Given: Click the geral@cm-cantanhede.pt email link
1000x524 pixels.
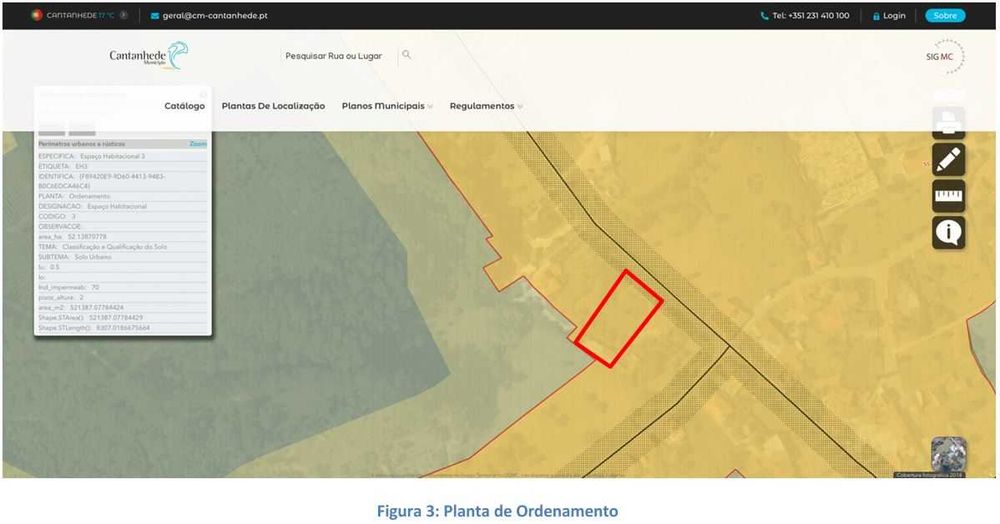Looking at the screenshot, I should click(215, 16).
